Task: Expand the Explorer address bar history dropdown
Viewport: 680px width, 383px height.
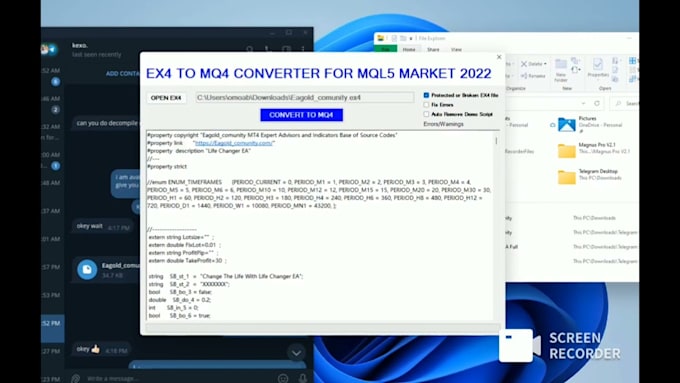Action: click(583, 103)
